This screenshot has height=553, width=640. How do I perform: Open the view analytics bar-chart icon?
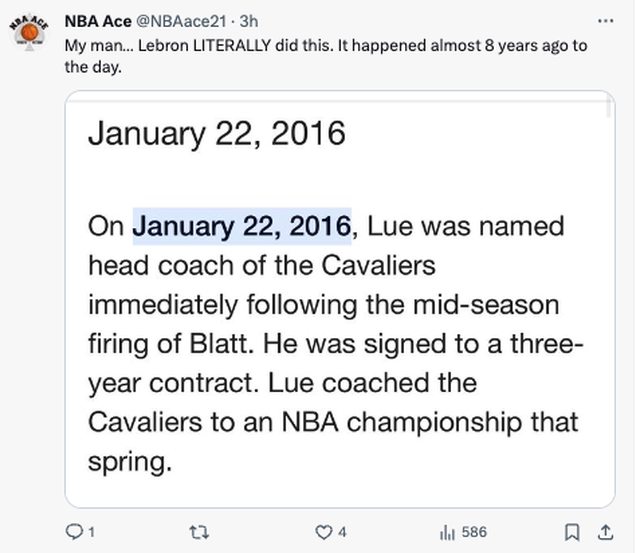pyautogui.click(x=446, y=532)
